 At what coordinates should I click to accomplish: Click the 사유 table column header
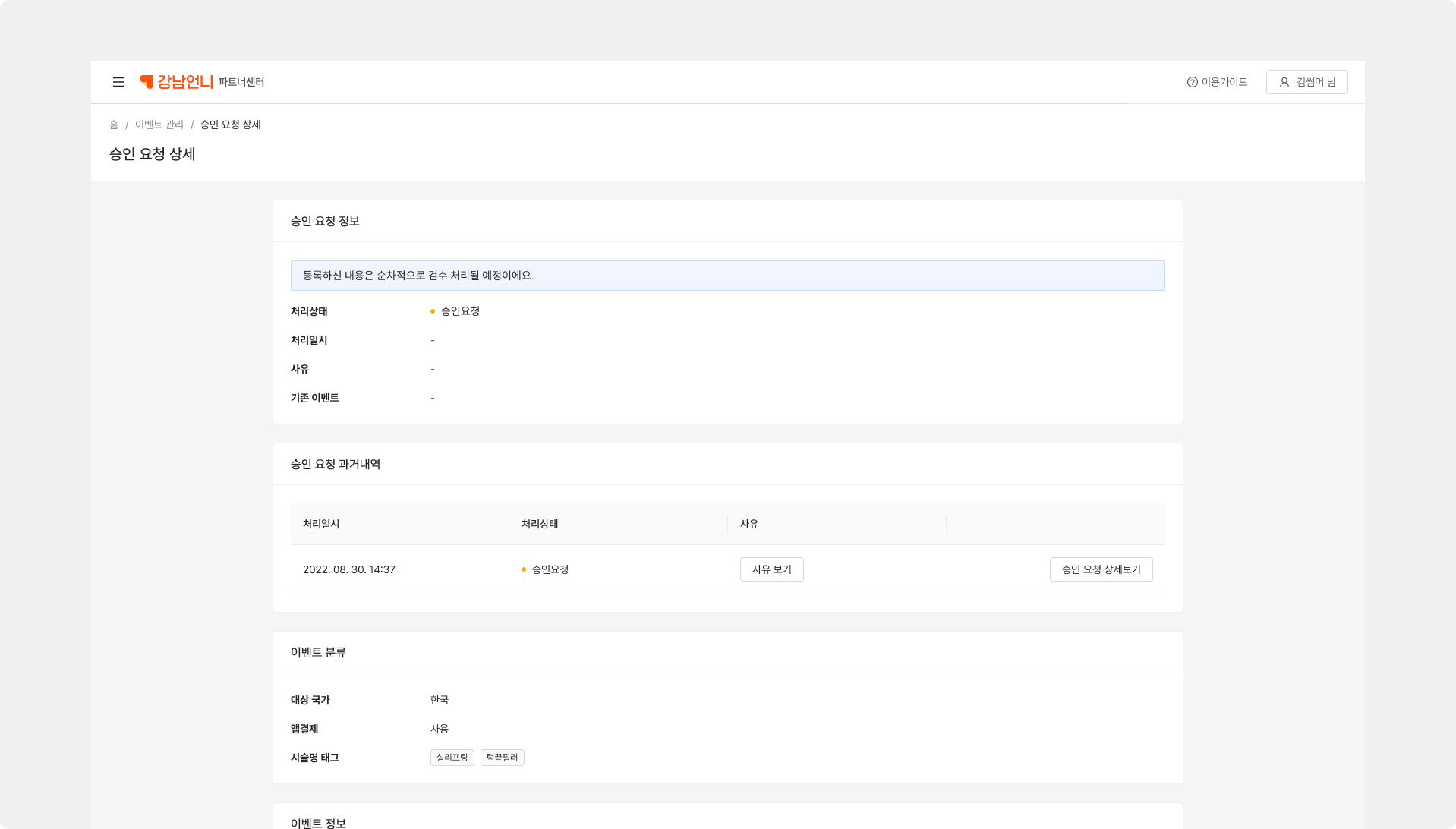tap(749, 524)
